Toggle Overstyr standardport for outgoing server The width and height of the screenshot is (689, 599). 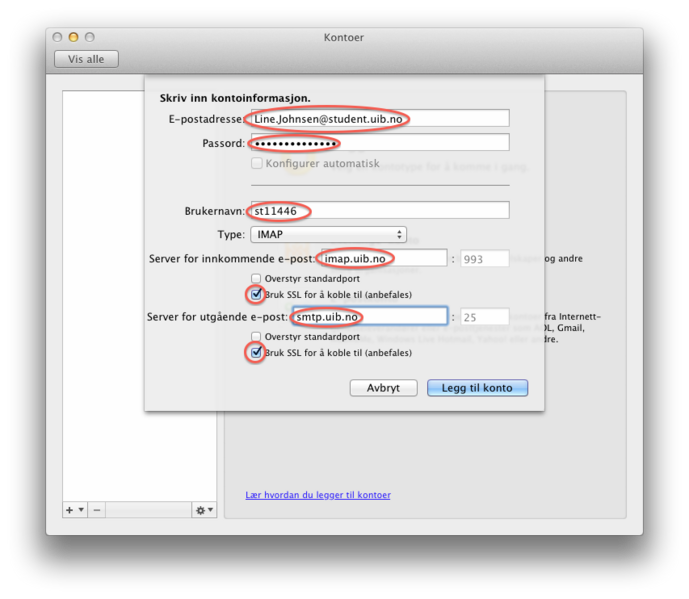click(257, 337)
